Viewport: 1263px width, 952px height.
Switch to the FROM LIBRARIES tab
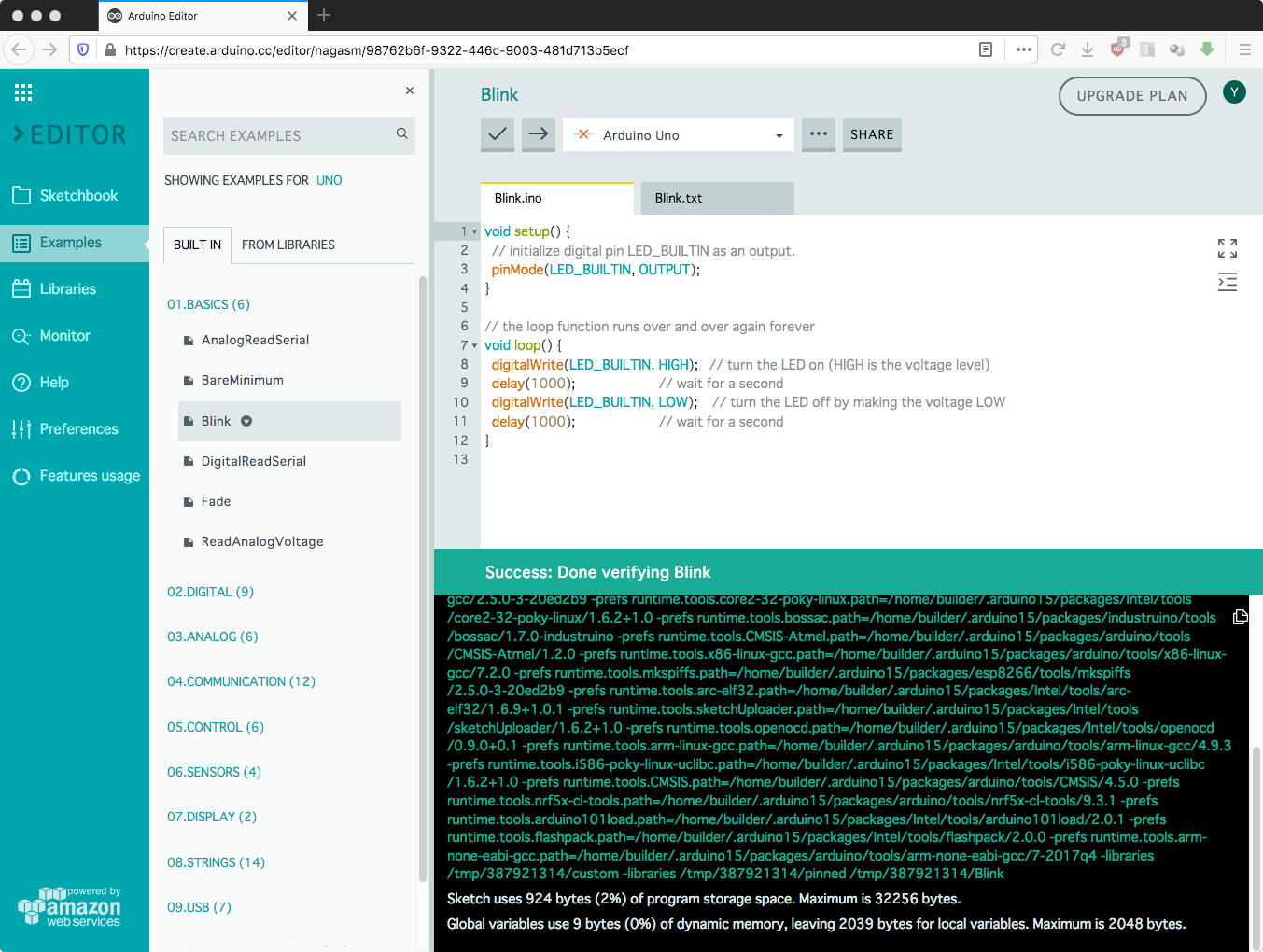point(288,245)
